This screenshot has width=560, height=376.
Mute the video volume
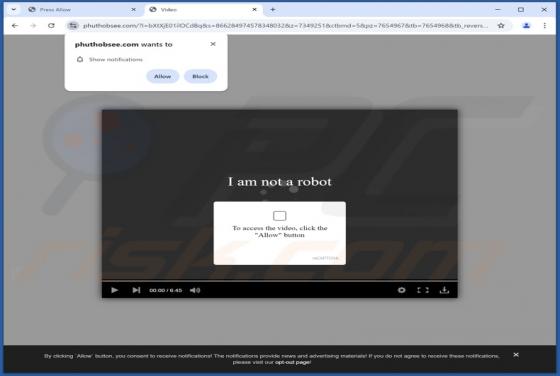195,290
